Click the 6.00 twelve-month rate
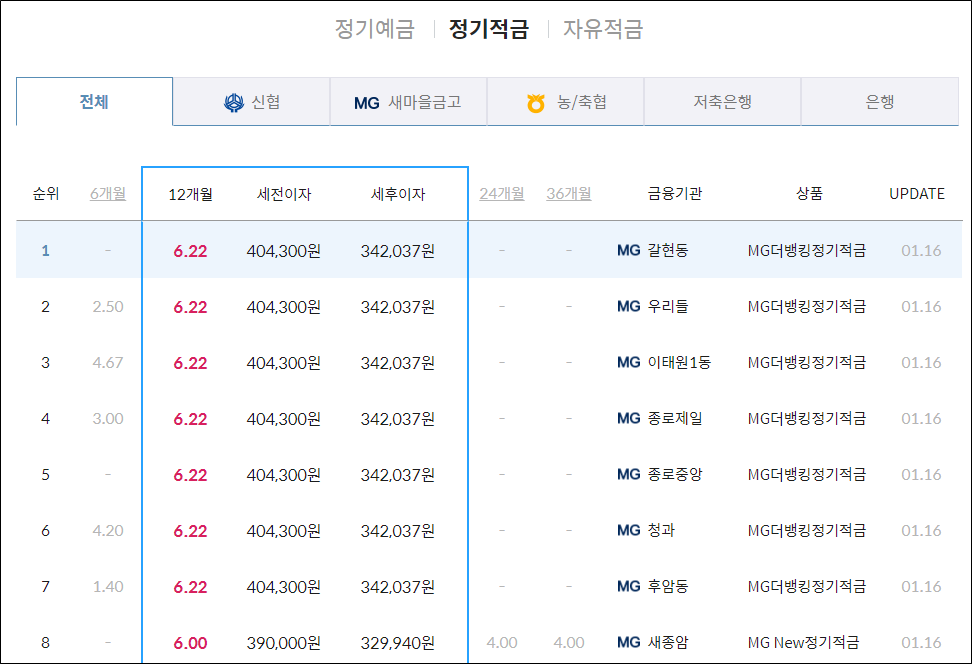Image resolution: width=972 pixels, height=664 pixels. [x=190, y=643]
